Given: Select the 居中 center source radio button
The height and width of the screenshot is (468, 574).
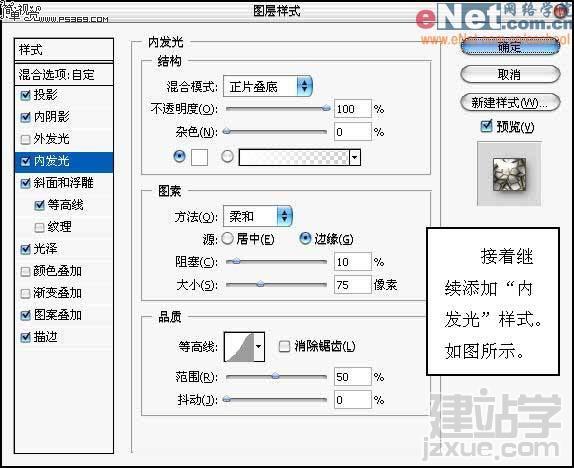Looking at the screenshot, I should (x=228, y=239).
